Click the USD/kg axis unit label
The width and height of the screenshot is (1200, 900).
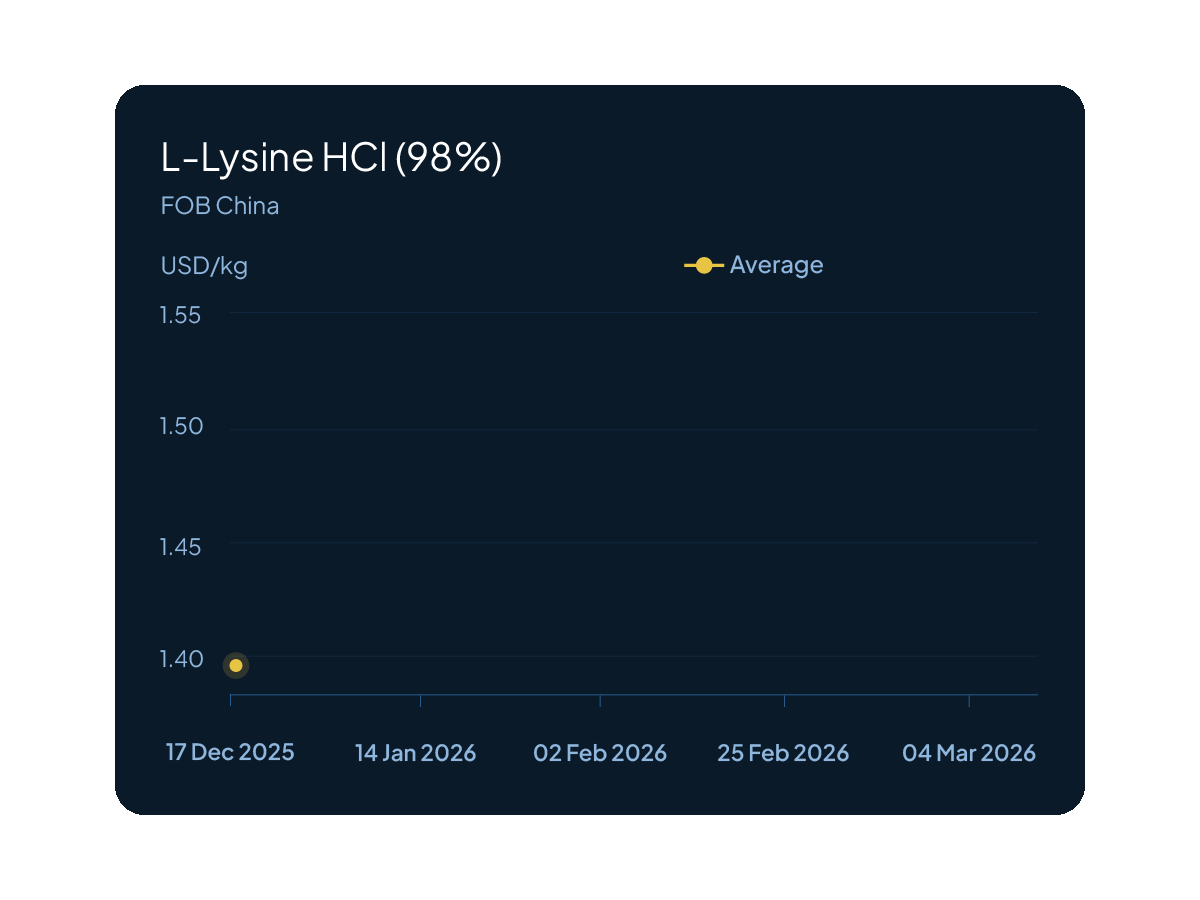coord(204,266)
